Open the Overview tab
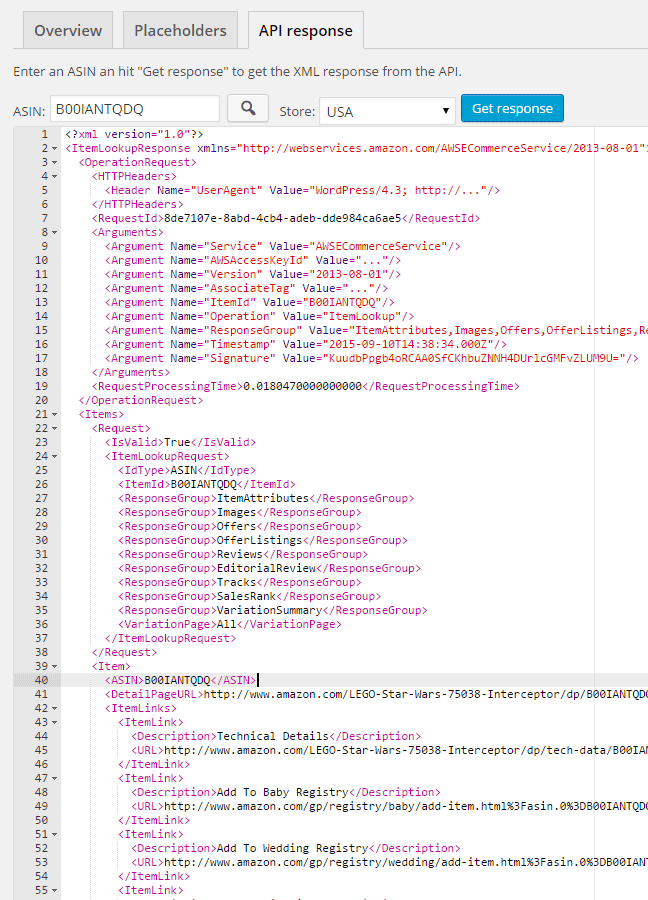This screenshot has height=900, width=648. (x=68, y=30)
